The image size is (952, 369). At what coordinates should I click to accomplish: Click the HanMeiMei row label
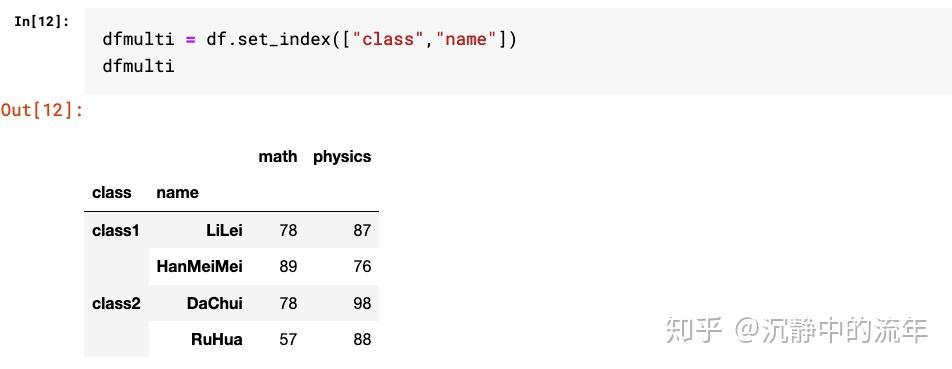coord(200,267)
